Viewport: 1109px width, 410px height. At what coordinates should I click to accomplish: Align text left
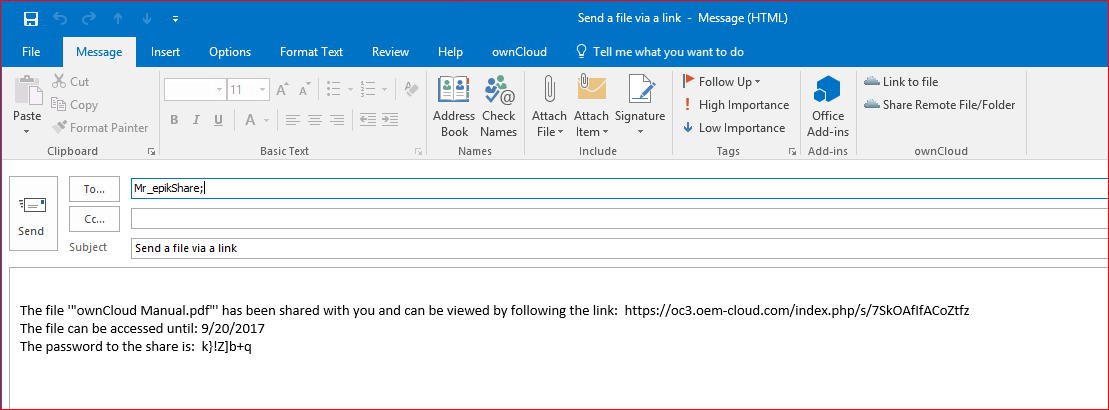click(292, 120)
